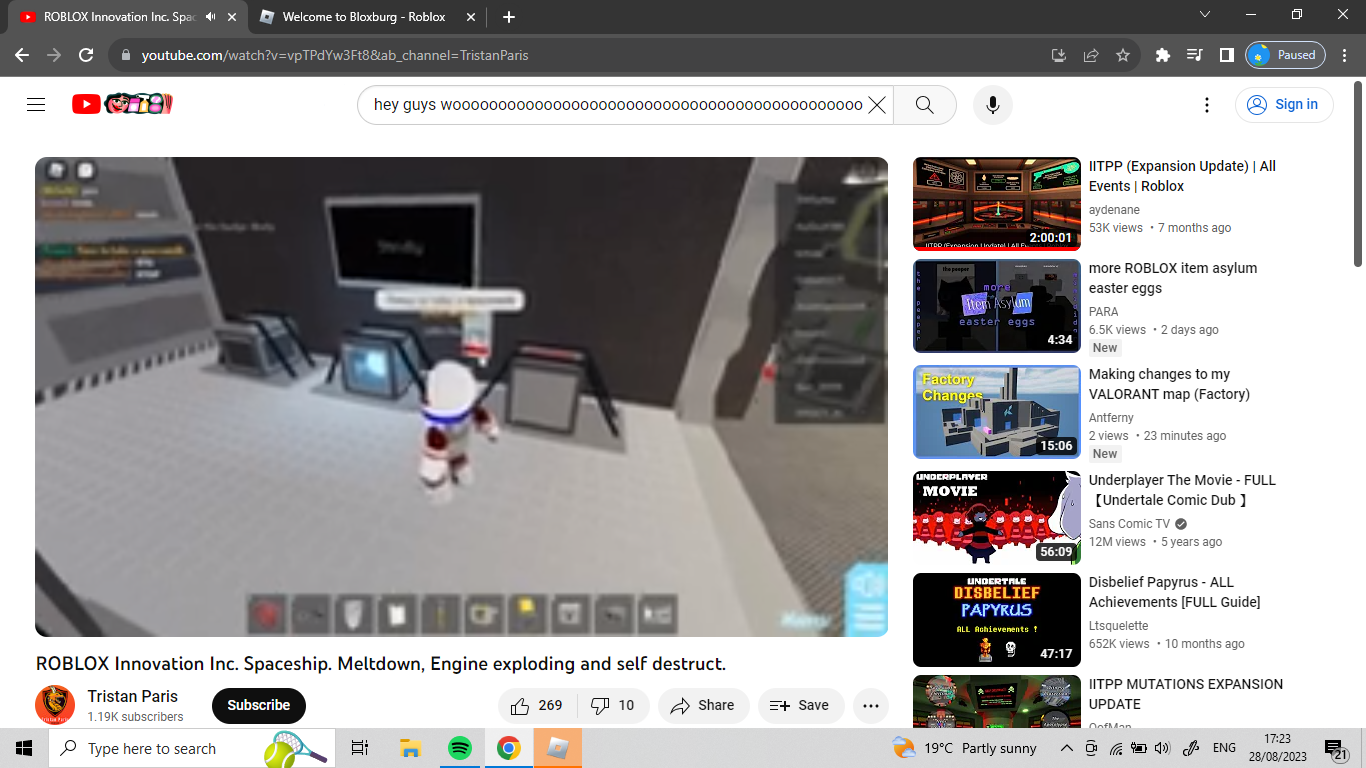Start voice search with the microphone
This screenshot has width=1366, height=768.
(x=992, y=105)
